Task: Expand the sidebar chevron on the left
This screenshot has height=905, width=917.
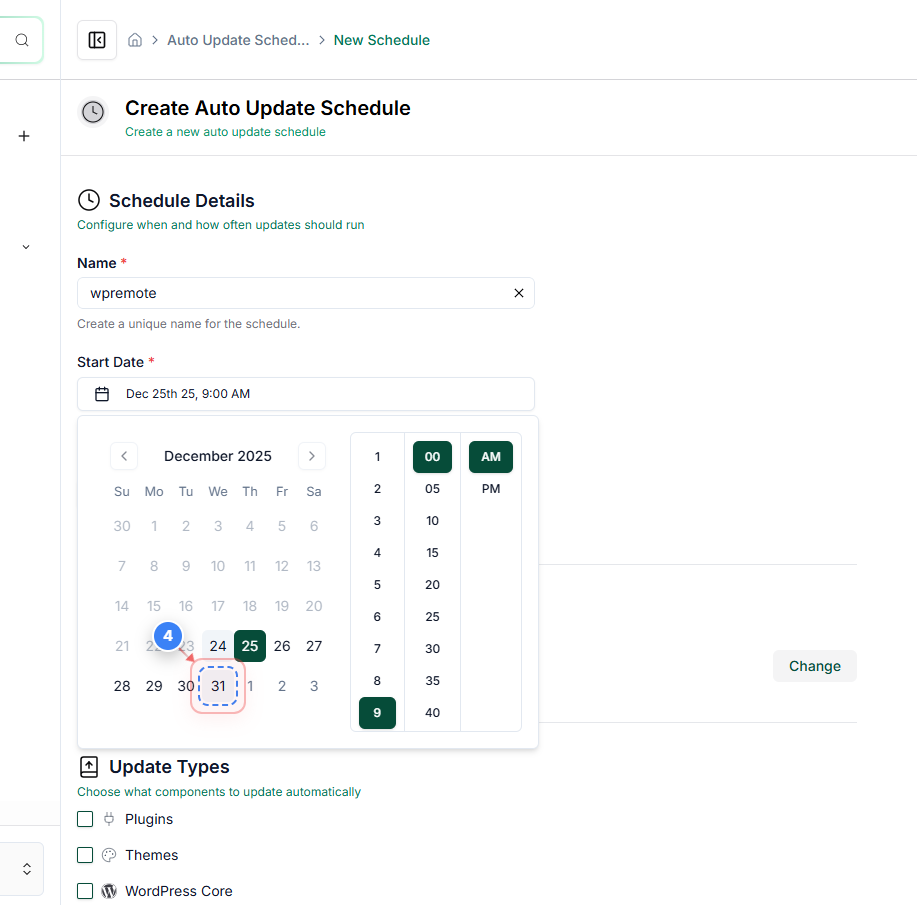Action: pyautogui.click(x=24, y=247)
